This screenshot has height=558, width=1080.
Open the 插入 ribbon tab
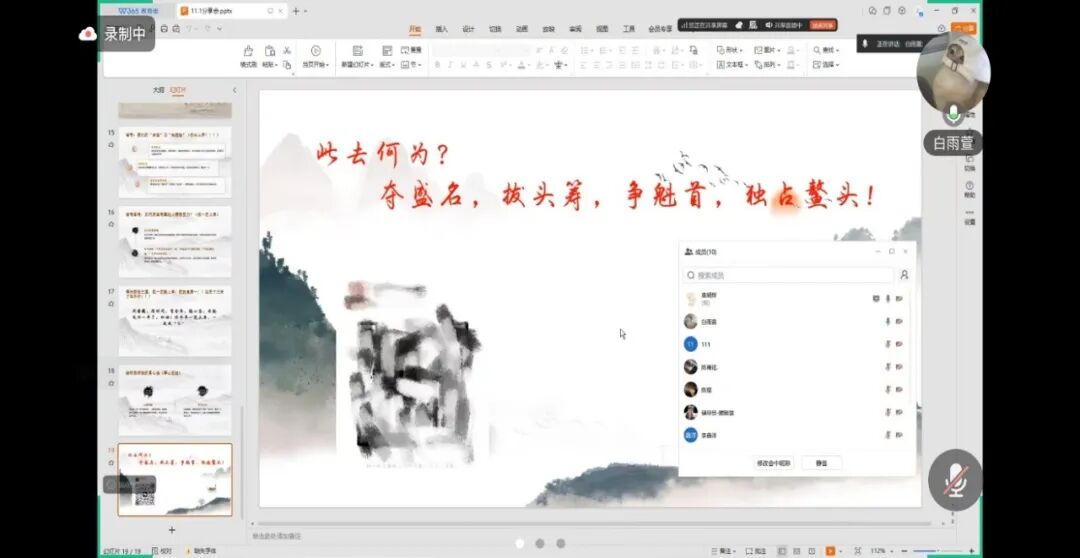[x=441, y=29]
